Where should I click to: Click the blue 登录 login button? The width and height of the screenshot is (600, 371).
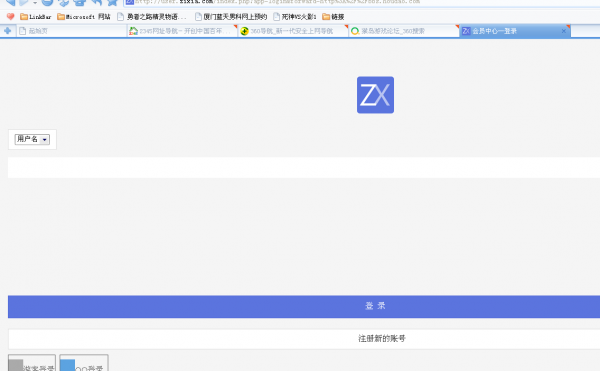point(304,306)
